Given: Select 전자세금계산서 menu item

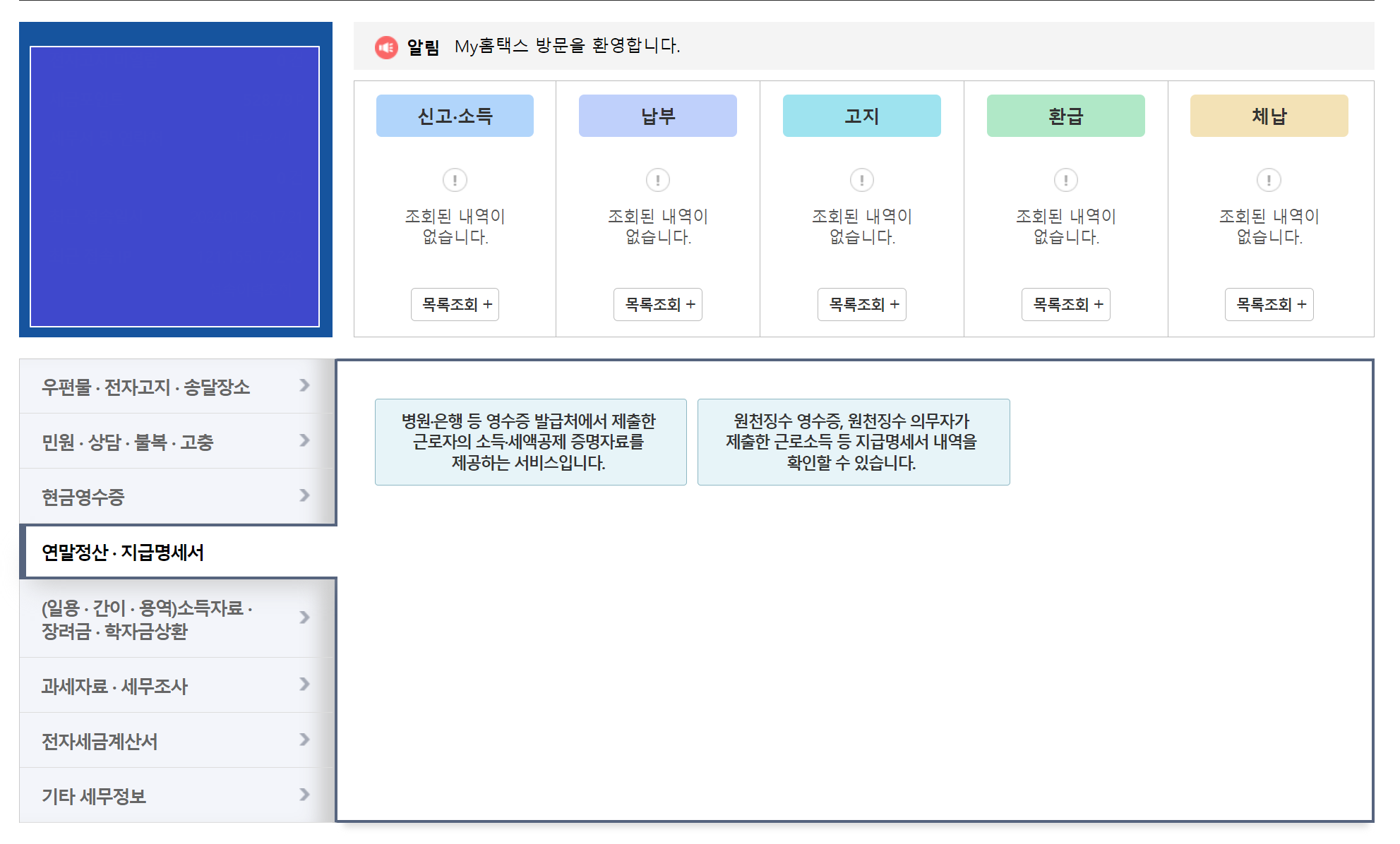Looking at the screenshot, I should point(177,740).
